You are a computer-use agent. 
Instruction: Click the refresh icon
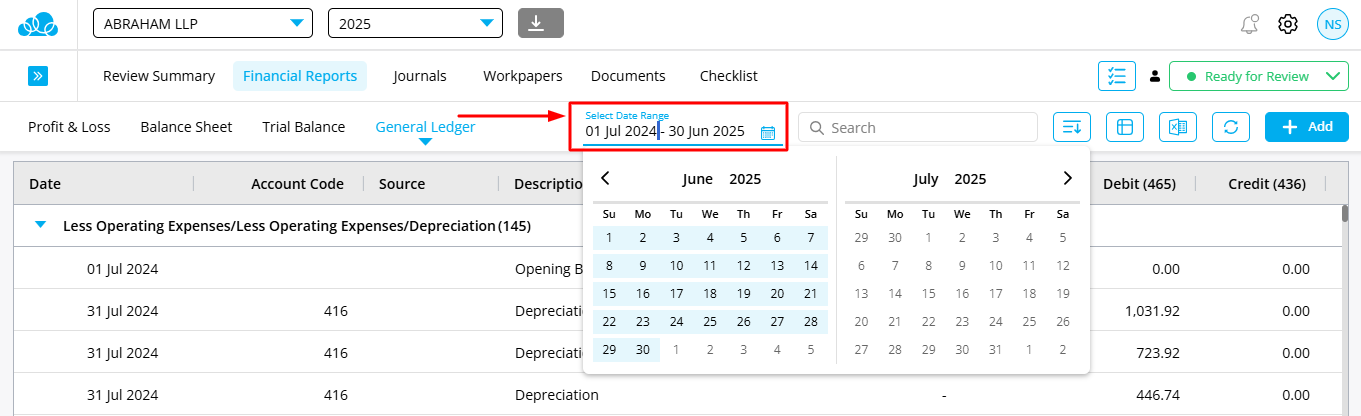(x=1231, y=127)
